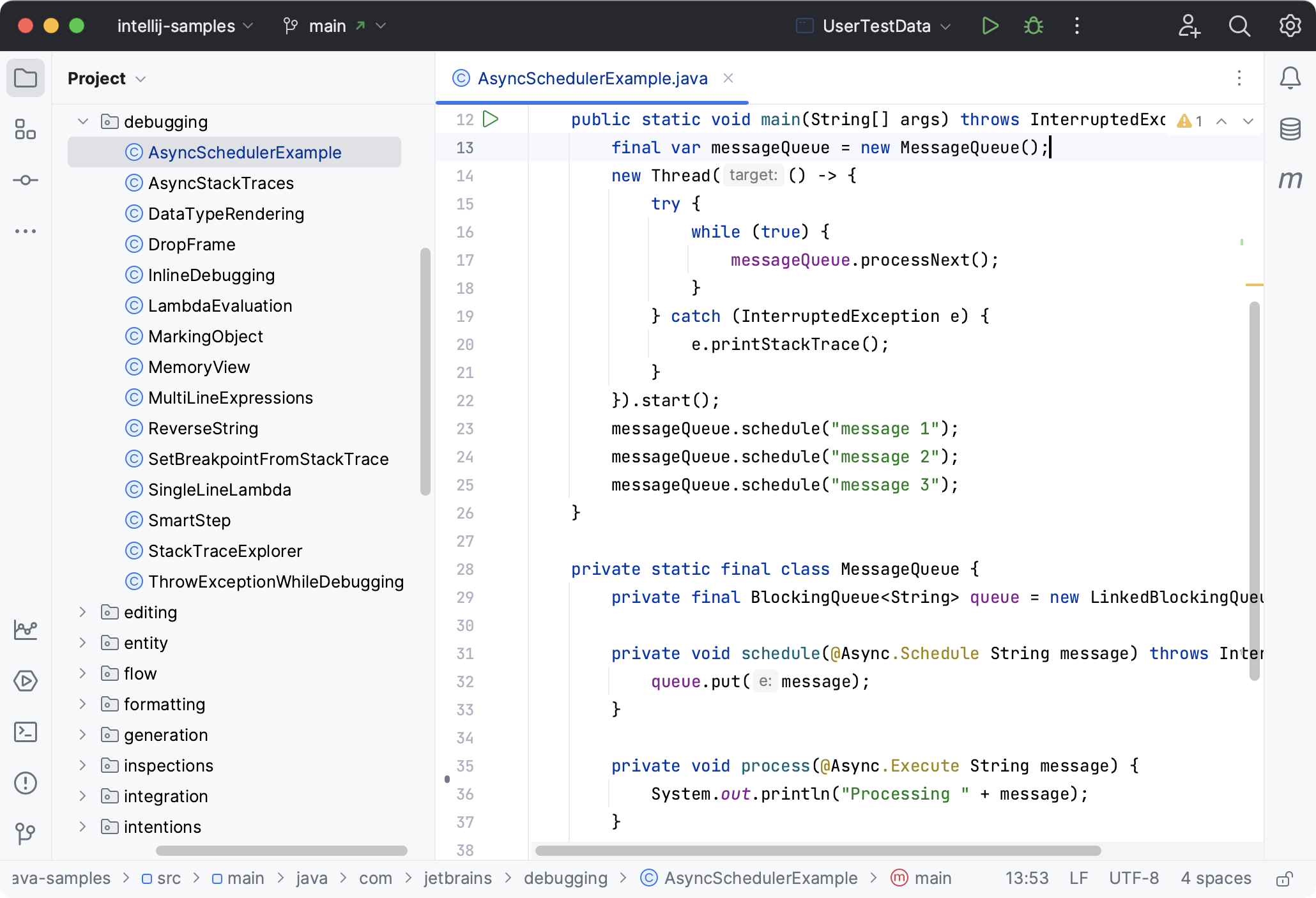Run main from the gutter icon on line 12
This screenshot has height=898, width=1316.
pyautogui.click(x=490, y=119)
